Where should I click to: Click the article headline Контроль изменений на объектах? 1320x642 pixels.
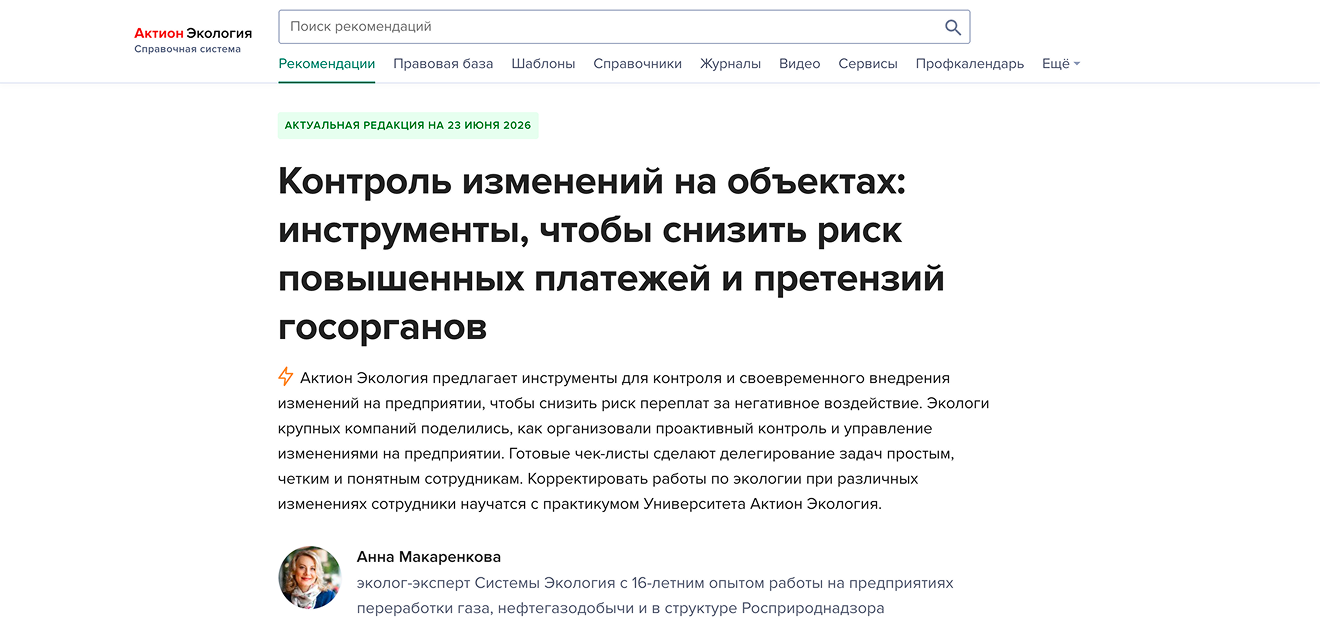click(611, 253)
